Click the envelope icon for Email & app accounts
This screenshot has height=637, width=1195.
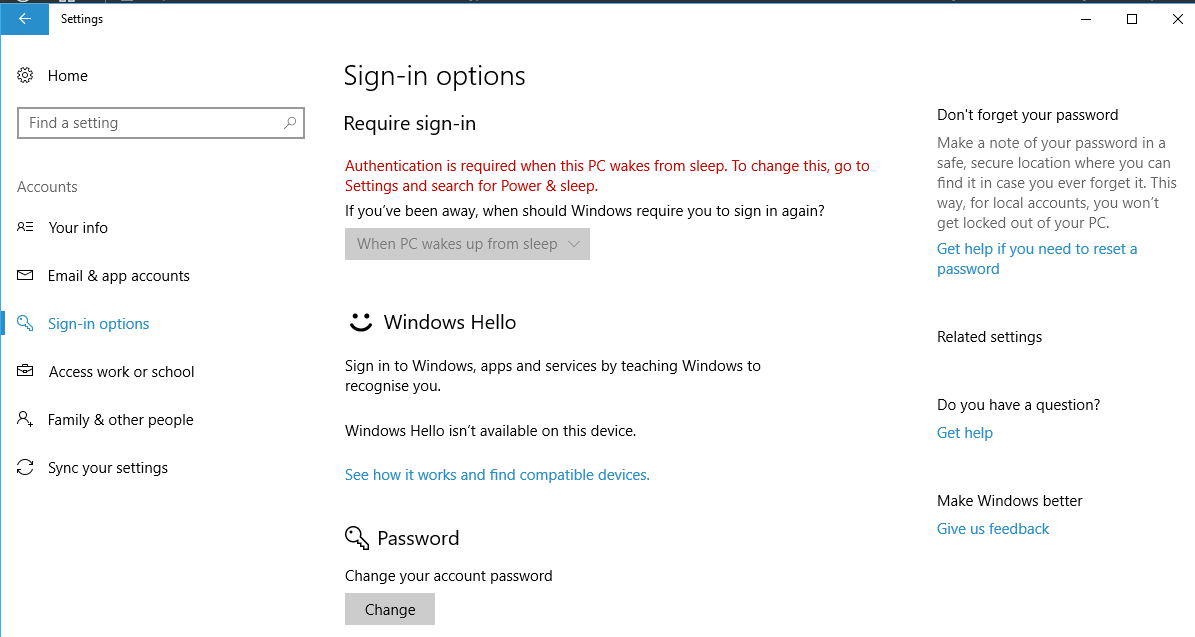pos(25,275)
